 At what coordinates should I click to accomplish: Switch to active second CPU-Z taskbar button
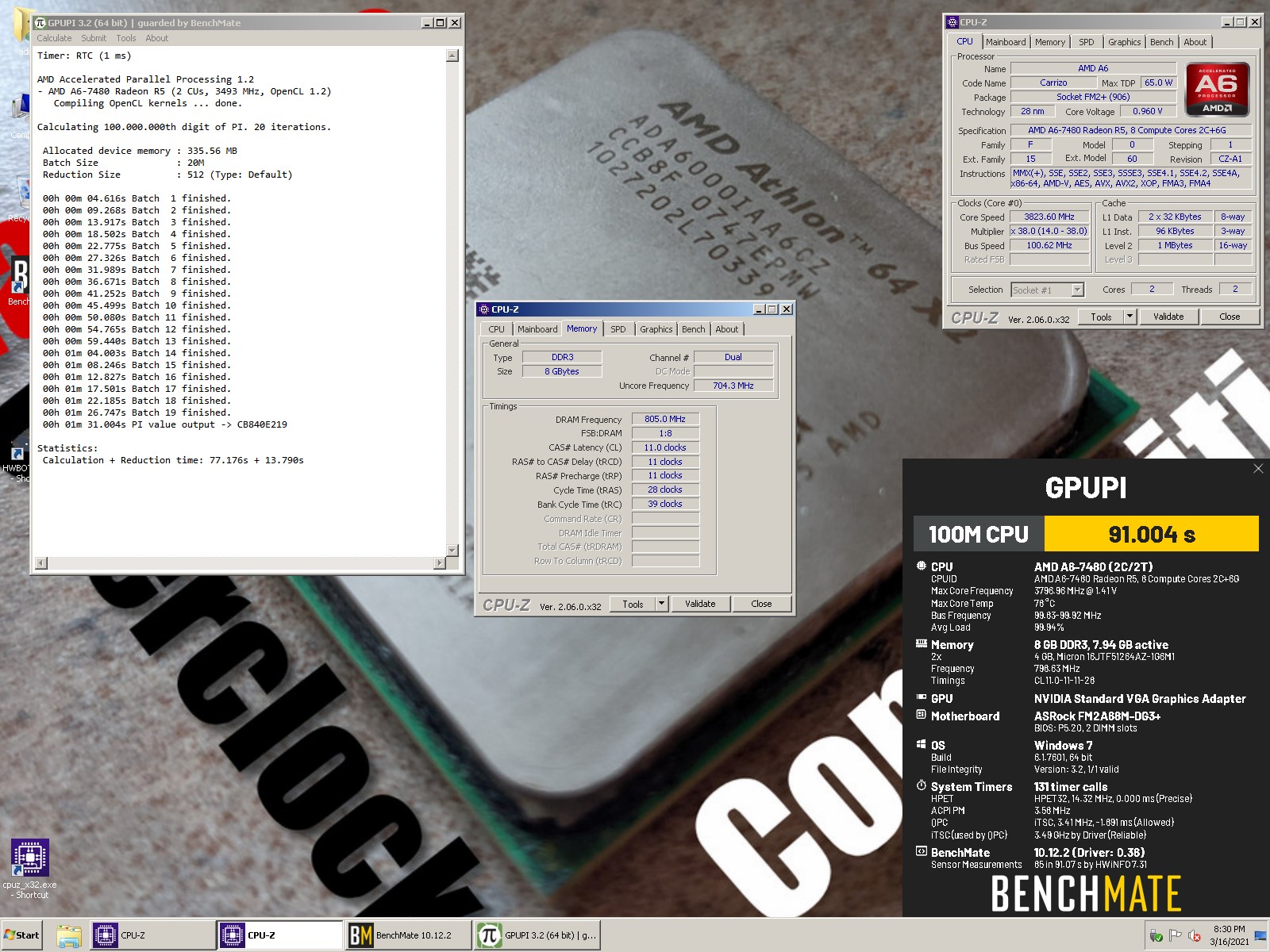coord(279,935)
